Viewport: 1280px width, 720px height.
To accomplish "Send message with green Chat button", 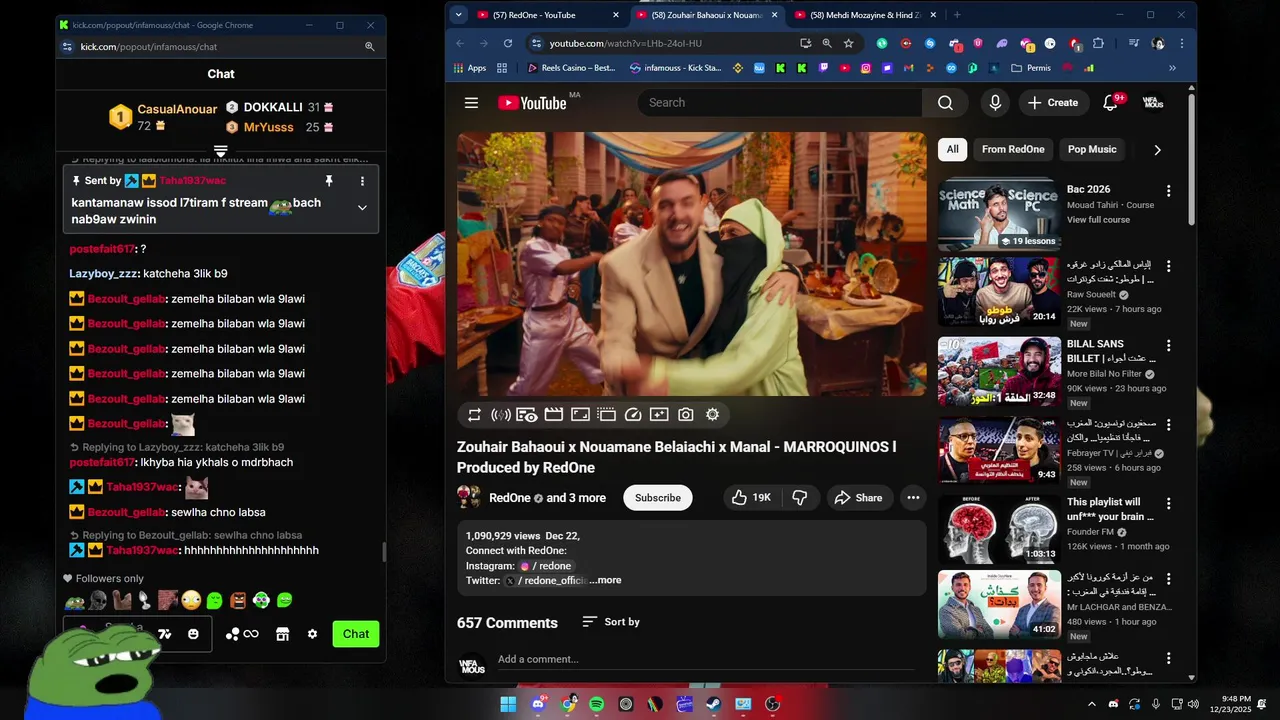I will coord(356,634).
